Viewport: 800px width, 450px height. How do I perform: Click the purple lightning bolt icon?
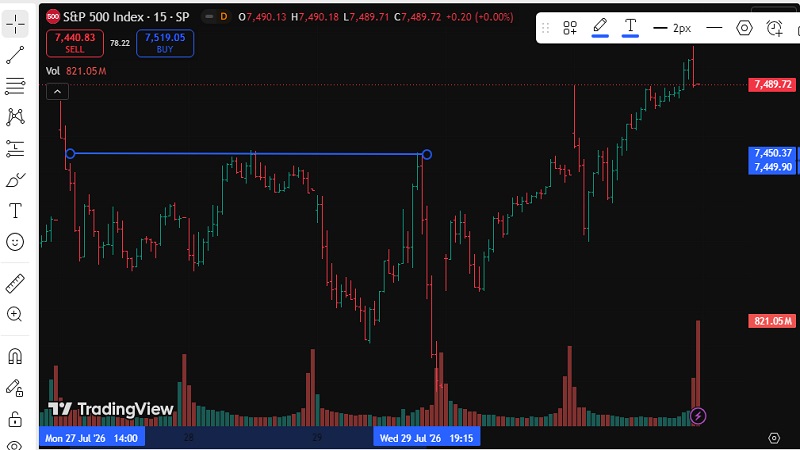point(698,416)
